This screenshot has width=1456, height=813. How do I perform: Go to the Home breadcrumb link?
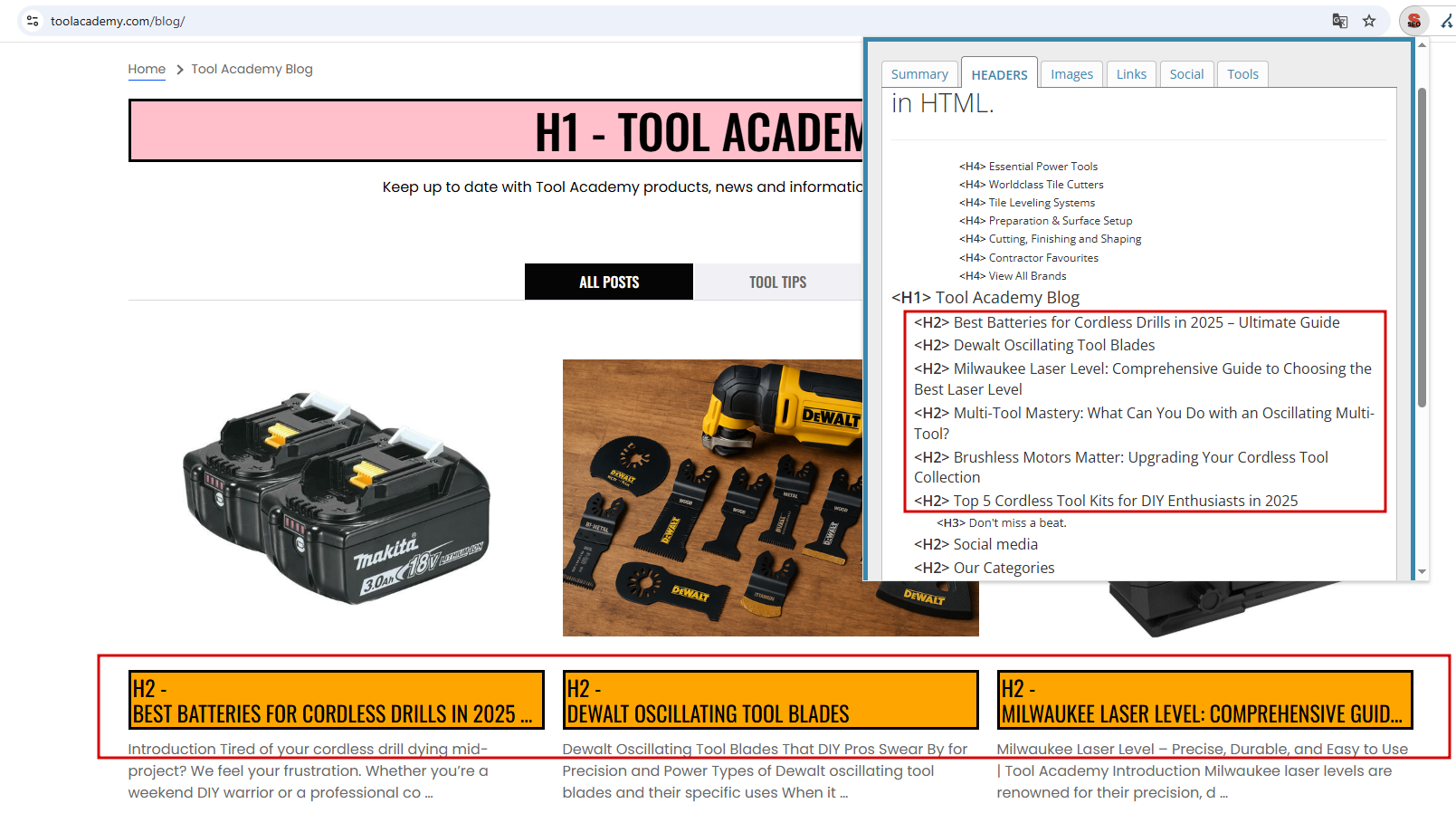147,69
